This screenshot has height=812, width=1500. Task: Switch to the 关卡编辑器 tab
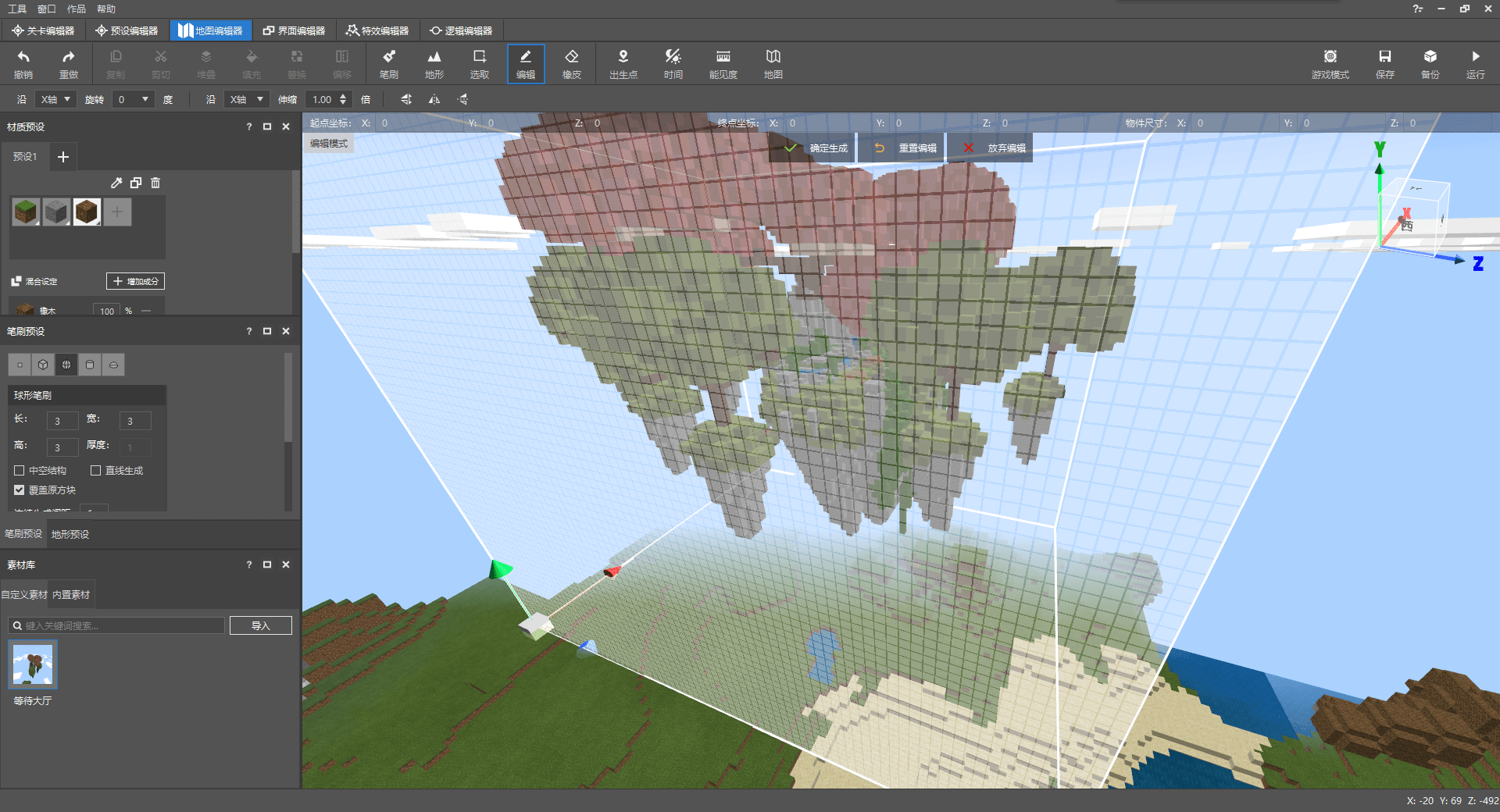pos(44,30)
